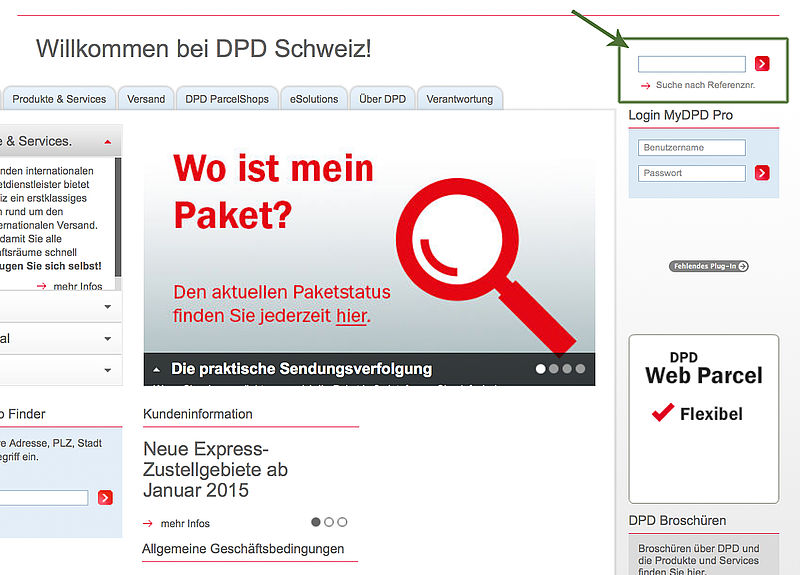Select the fourth banner carousel dot
The width and height of the screenshot is (800, 575).
coord(580,369)
